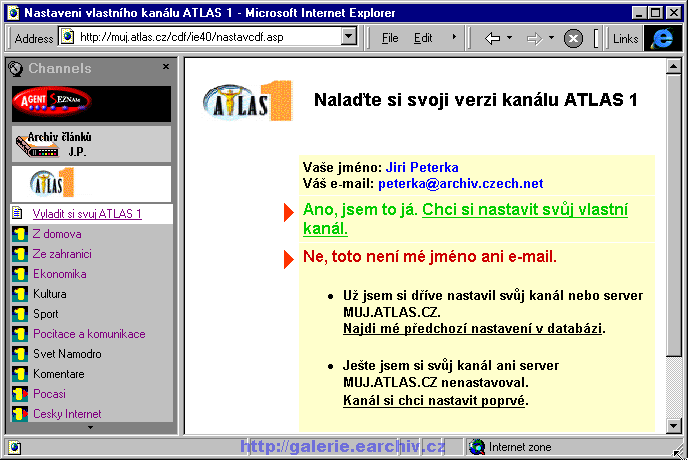The width and height of the screenshot is (688, 460).
Task: Open the Svet Namodro channel item
Action: [x=67, y=354]
